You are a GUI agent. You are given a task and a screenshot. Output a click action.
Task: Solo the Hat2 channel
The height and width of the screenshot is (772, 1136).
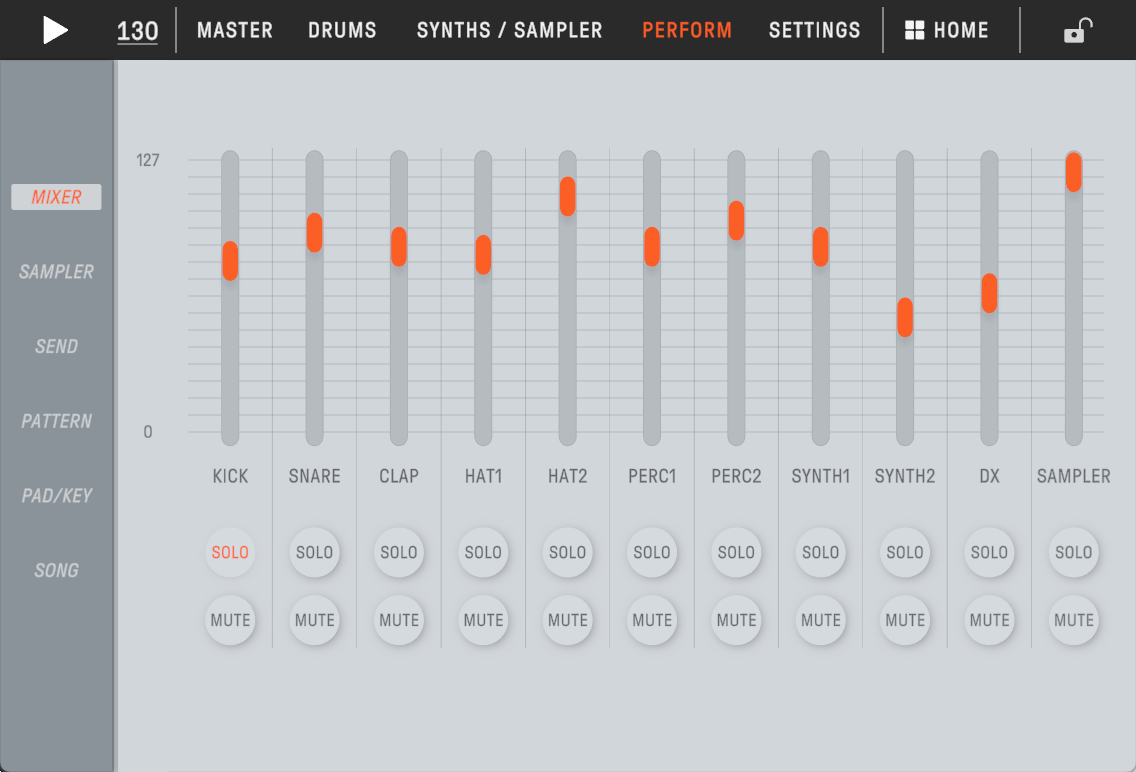click(567, 552)
